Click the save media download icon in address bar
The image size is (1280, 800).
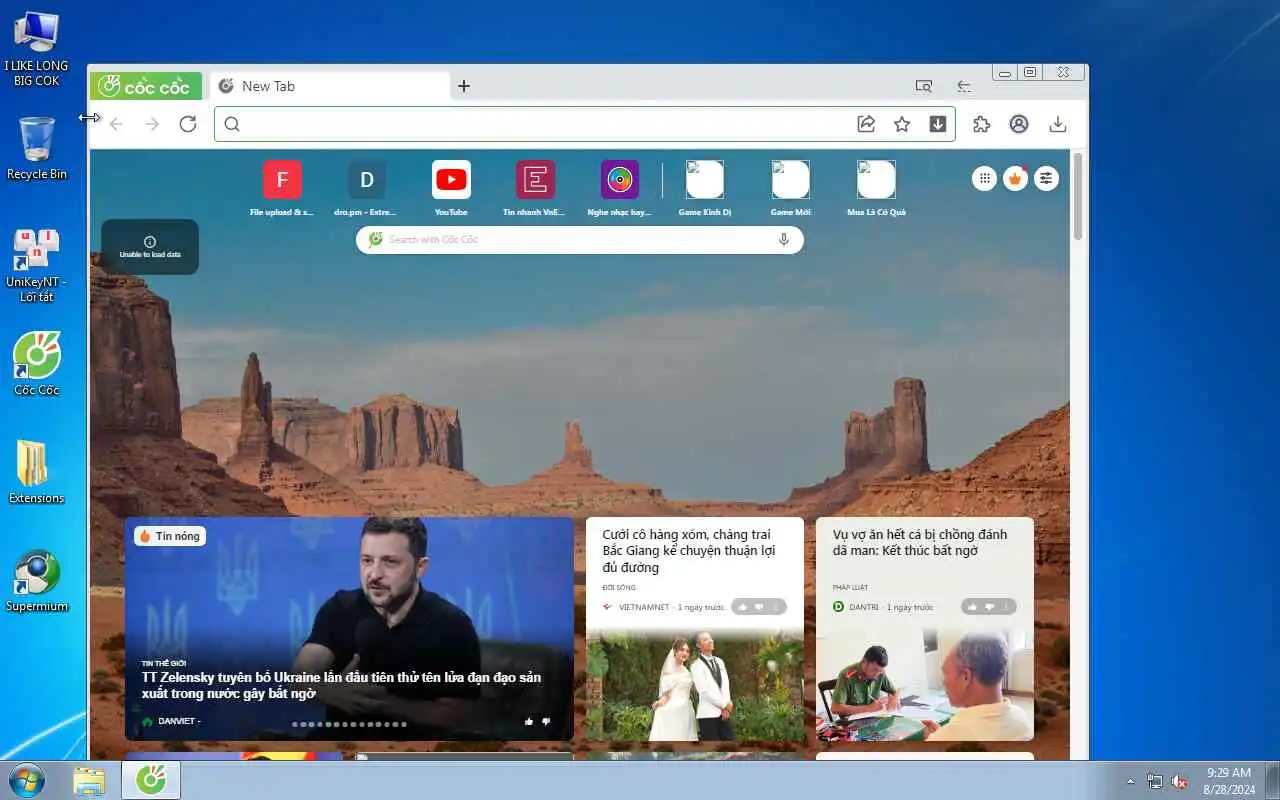pyautogui.click(x=938, y=124)
